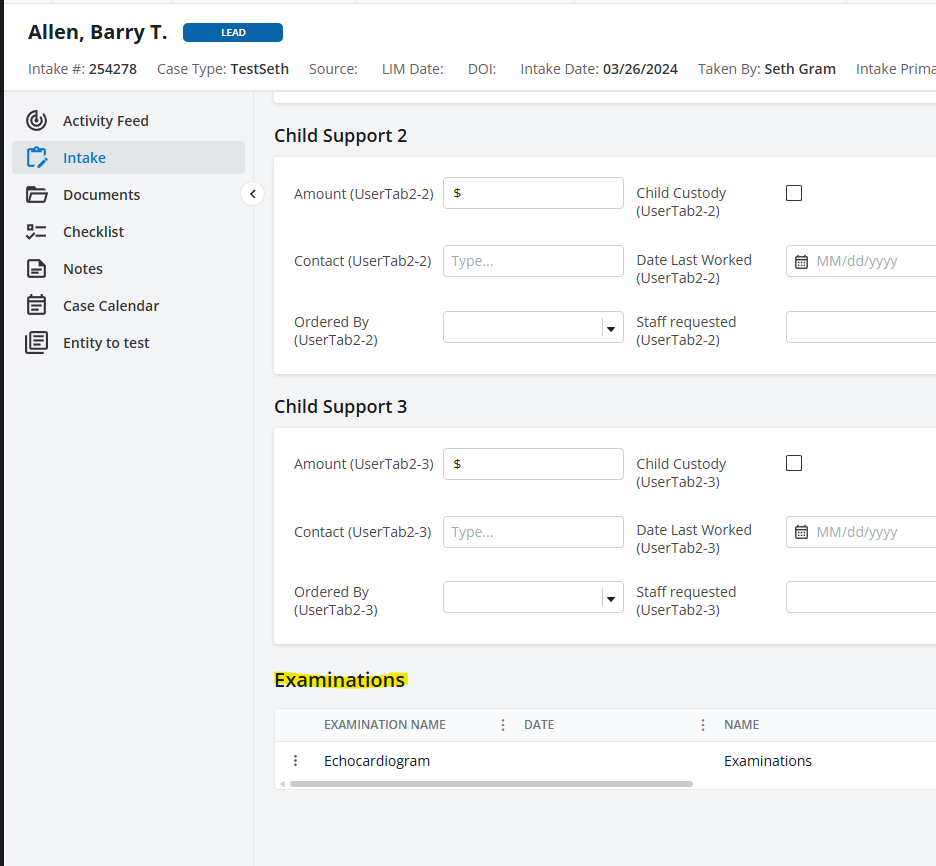Open Case Calendar
Viewport: 936px width, 866px height.
coord(111,306)
